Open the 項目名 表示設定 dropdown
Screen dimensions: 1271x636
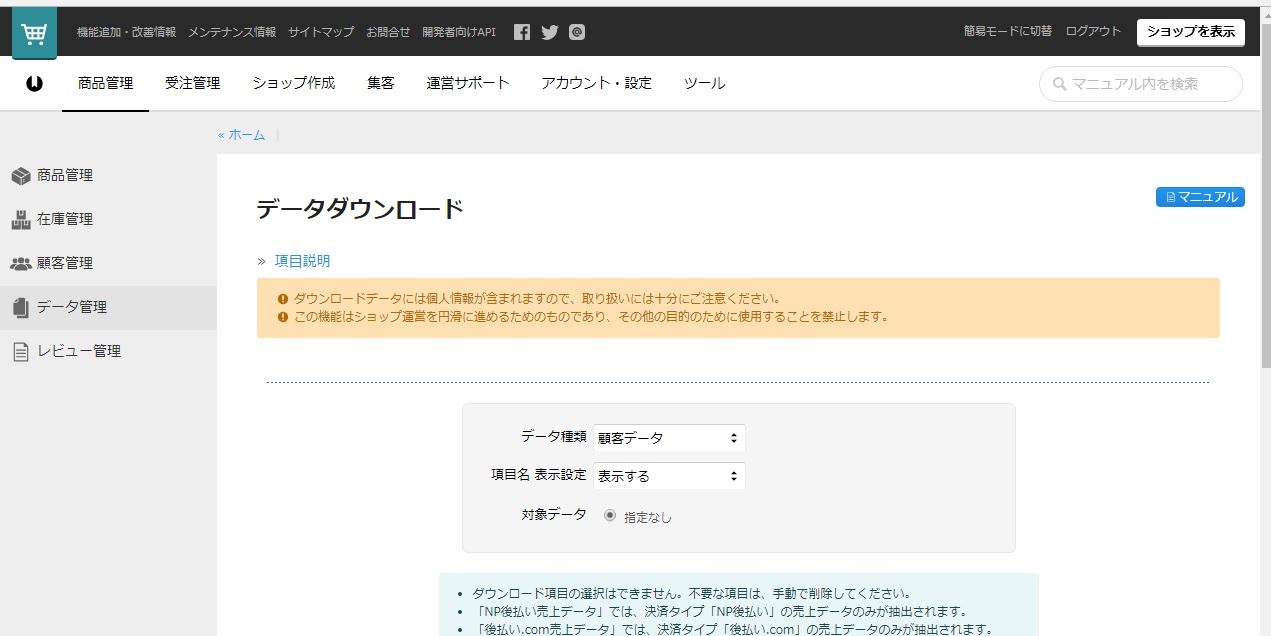[x=669, y=476]
